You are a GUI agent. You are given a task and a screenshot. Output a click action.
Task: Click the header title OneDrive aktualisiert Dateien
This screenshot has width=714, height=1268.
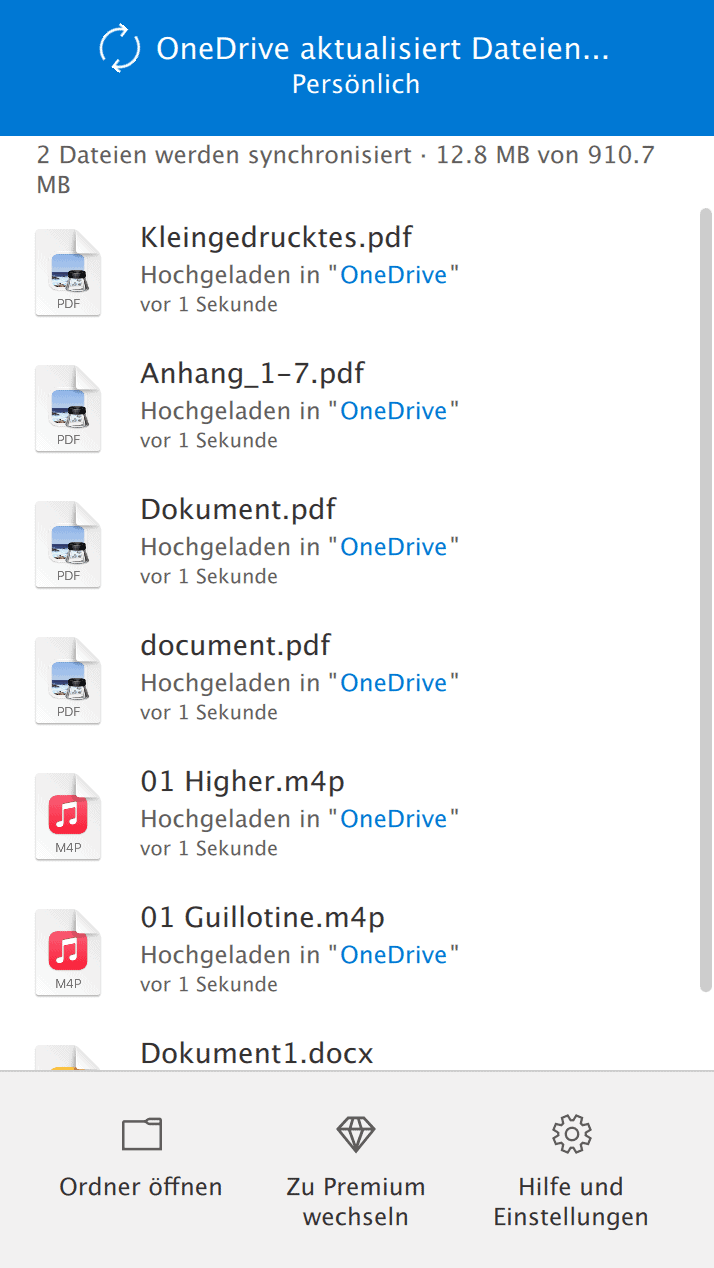[383, 48]
